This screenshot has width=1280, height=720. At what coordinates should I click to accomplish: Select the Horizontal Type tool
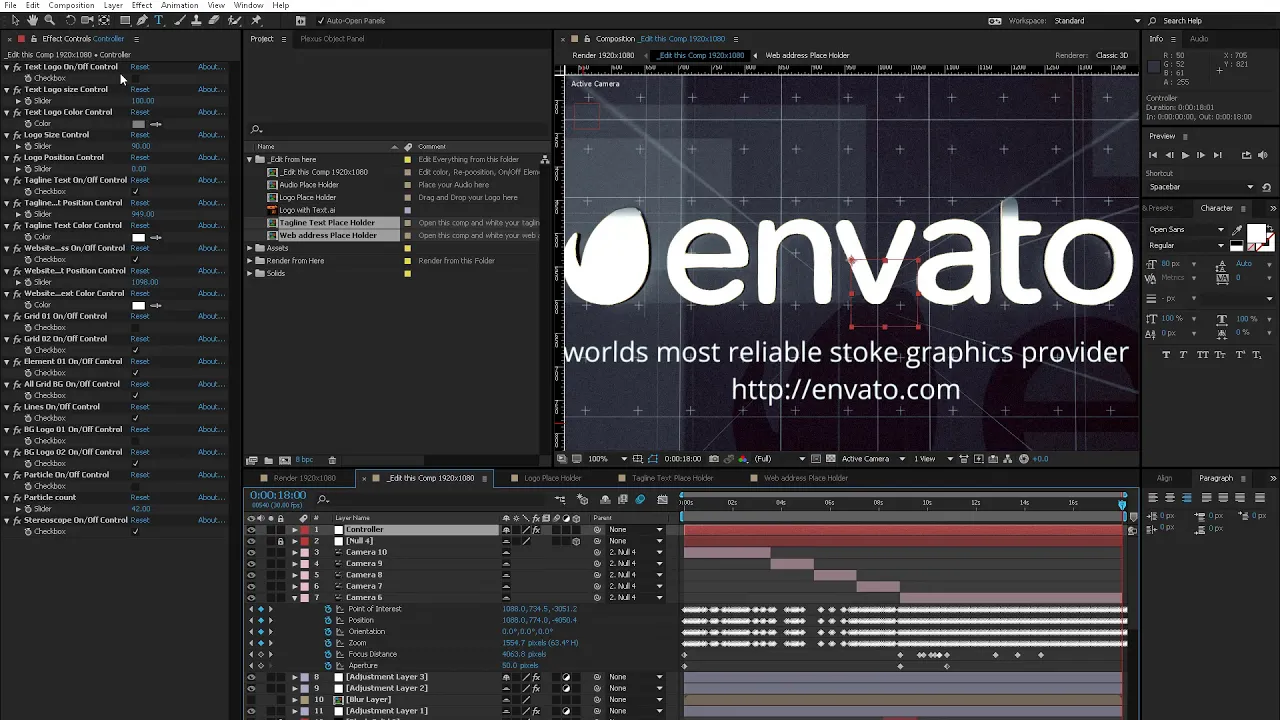pyautogui.click(x=159, y=20)
